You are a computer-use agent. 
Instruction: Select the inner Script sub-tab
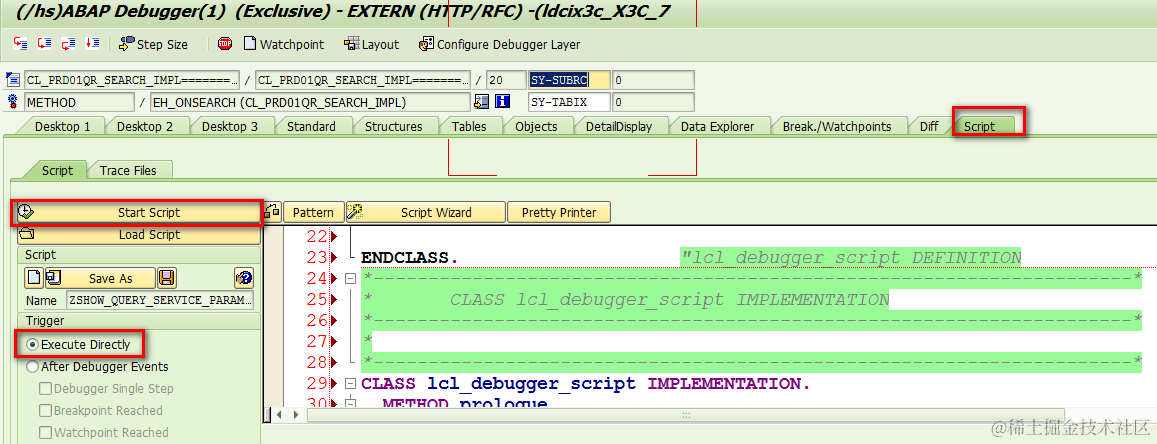pos(57,170)
